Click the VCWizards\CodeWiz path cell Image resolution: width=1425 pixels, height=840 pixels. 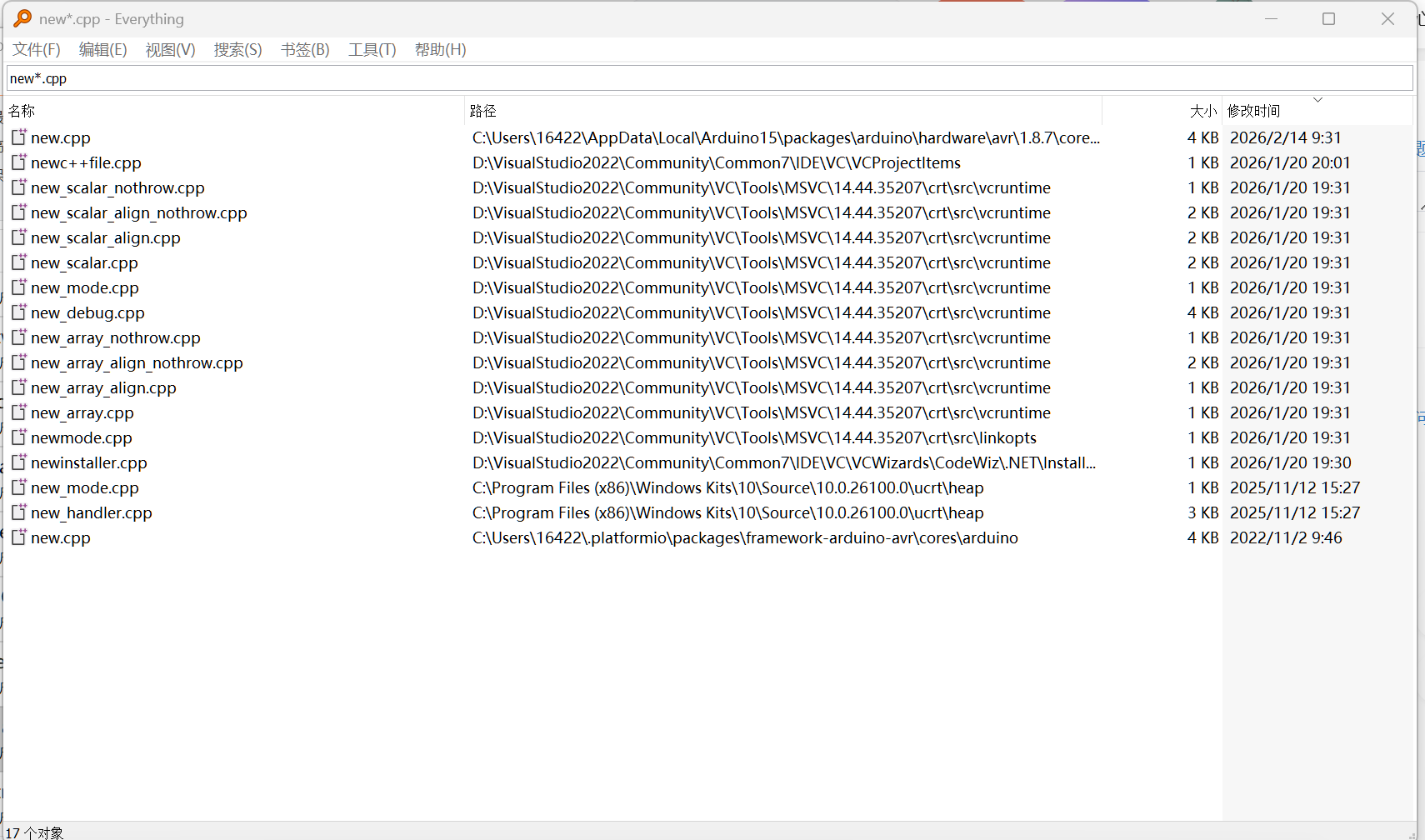pyautogui.click(x=784, y=462)
